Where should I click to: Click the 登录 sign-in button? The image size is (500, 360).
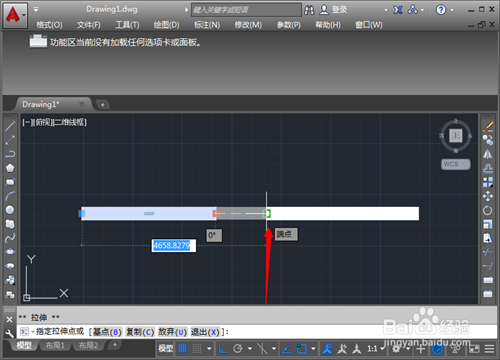pos(333,10)
